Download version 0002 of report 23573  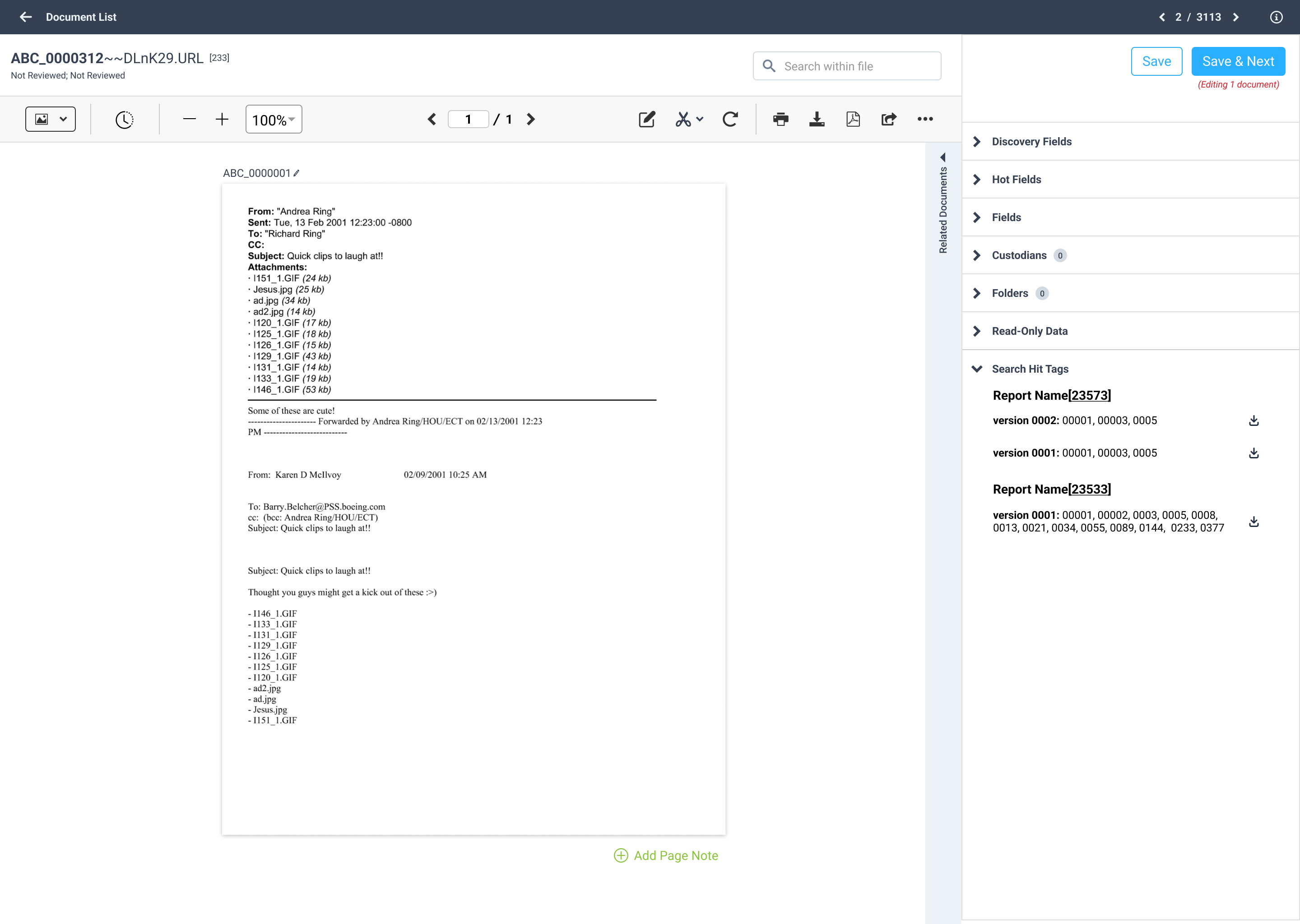[x=1254, y=420]
